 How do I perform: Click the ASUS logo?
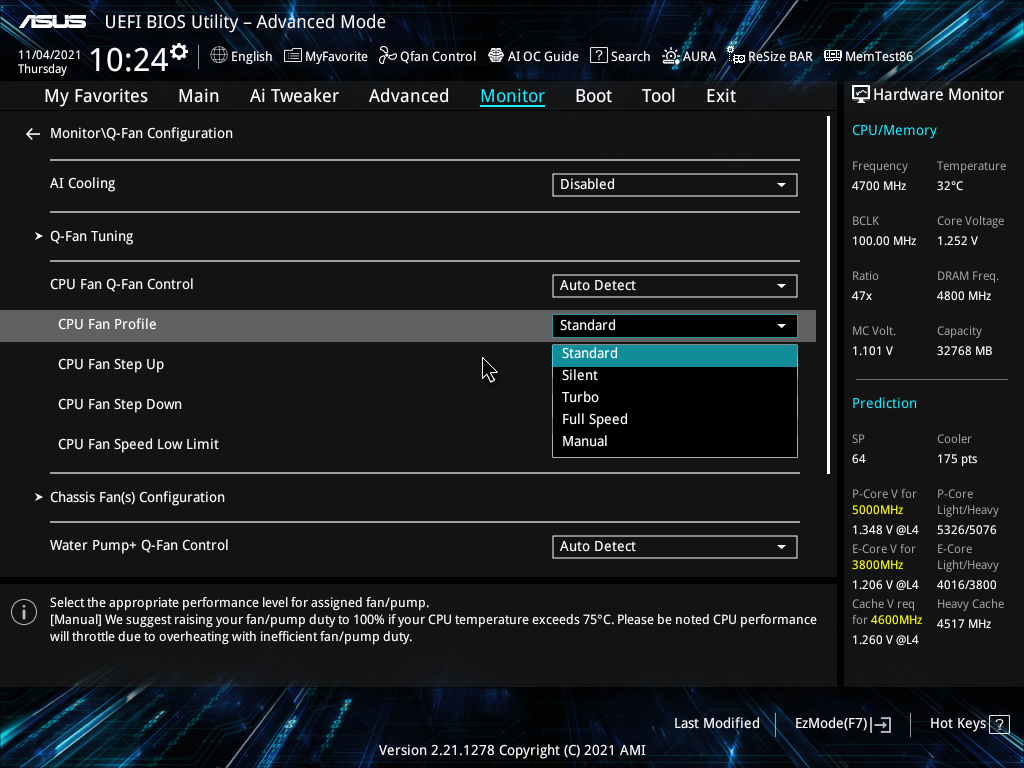53,22
